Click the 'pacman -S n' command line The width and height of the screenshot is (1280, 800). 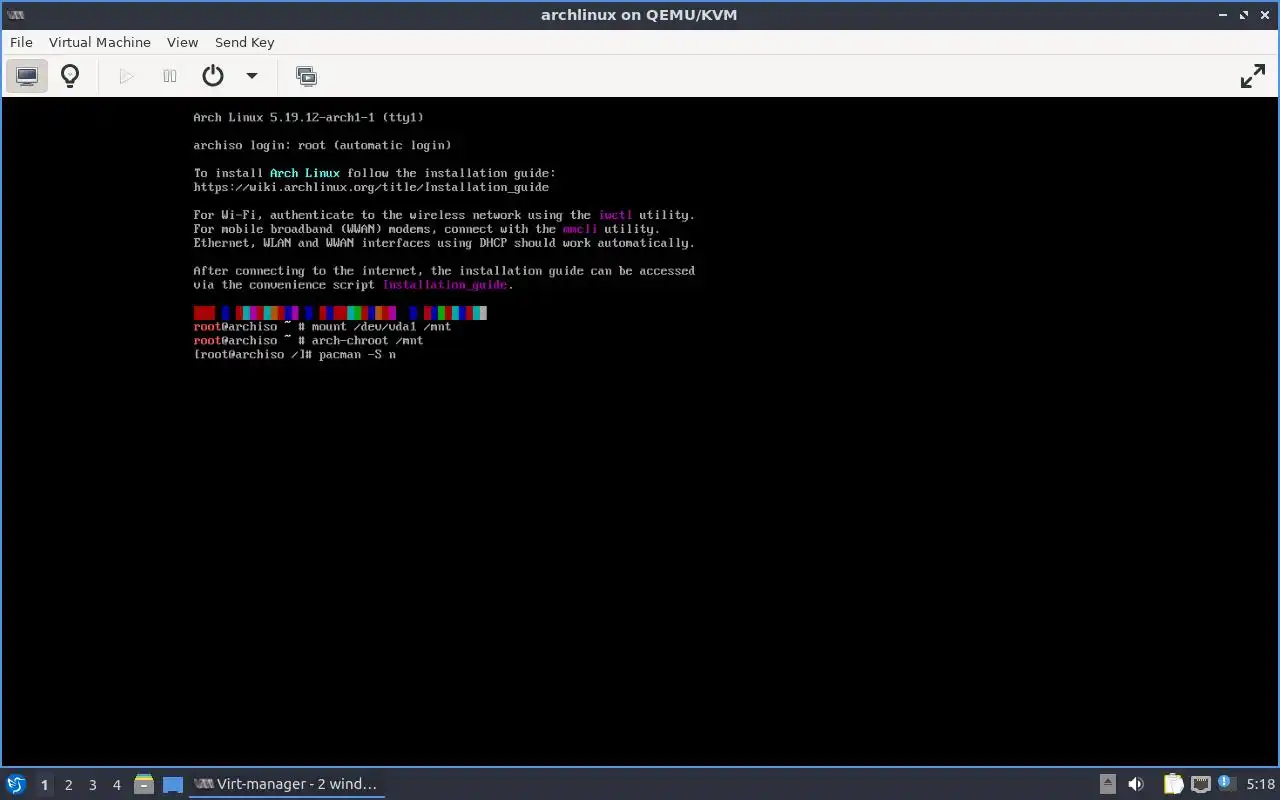point(295,355)
